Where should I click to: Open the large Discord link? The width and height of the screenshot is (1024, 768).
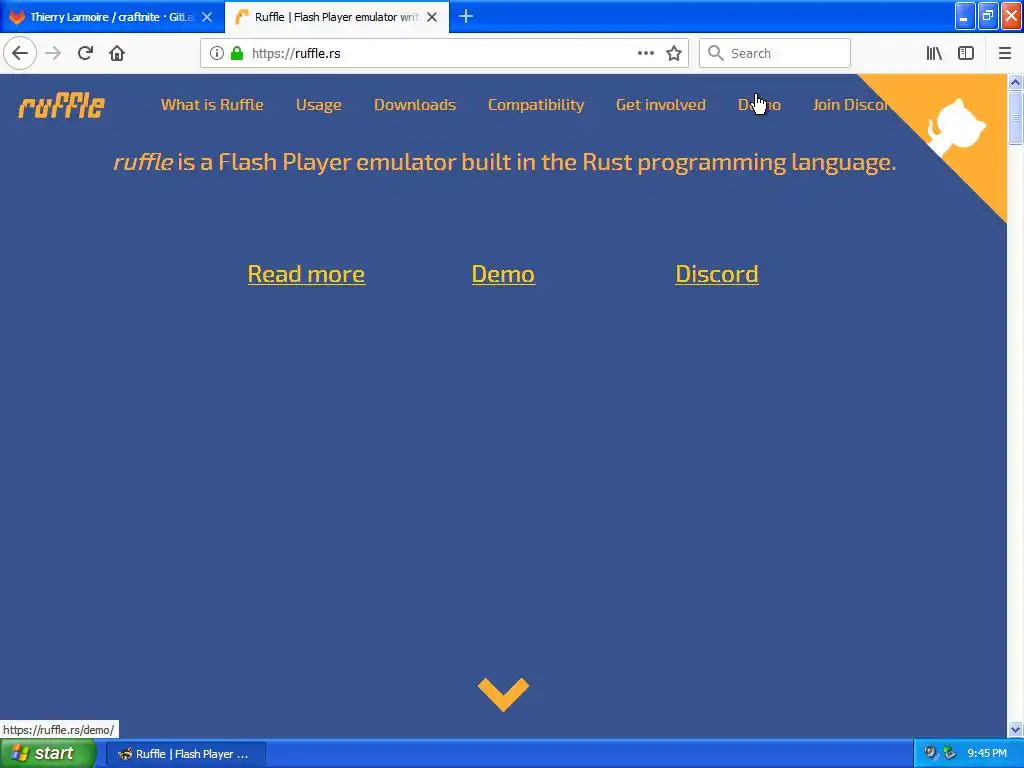tap(717, 274)
